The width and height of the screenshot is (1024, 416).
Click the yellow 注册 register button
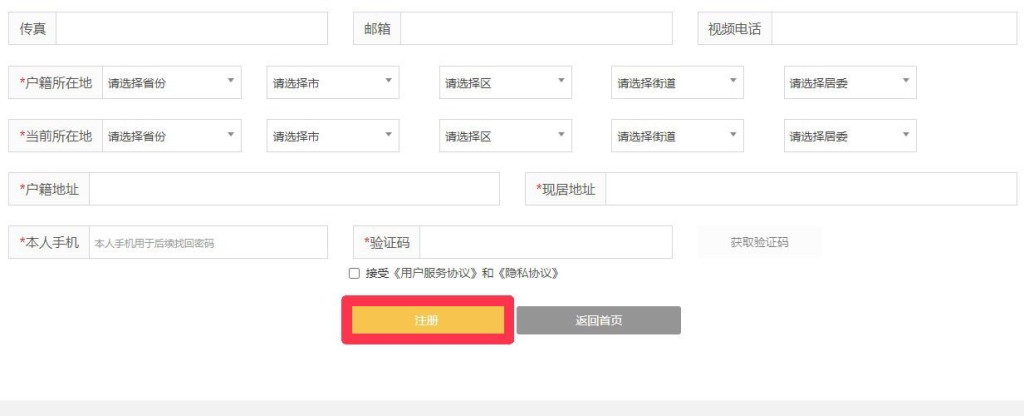[427, 320]
